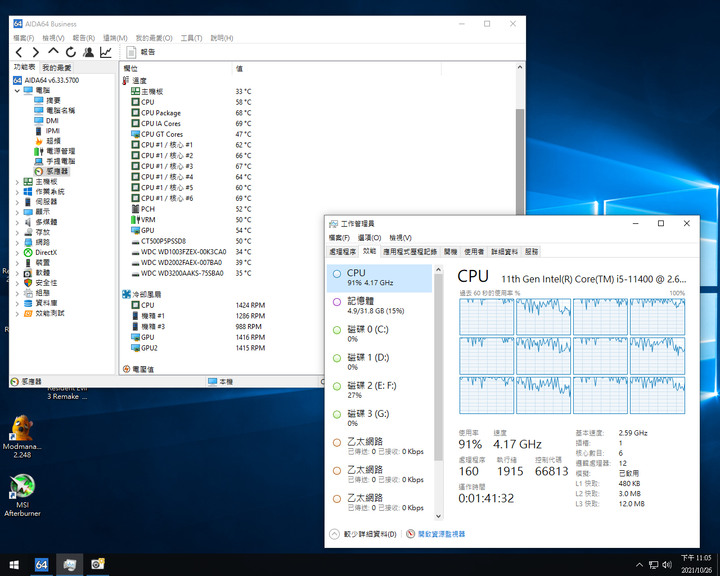Refresh the AIDA64 sensor page
720x576 pixels.
70,52
